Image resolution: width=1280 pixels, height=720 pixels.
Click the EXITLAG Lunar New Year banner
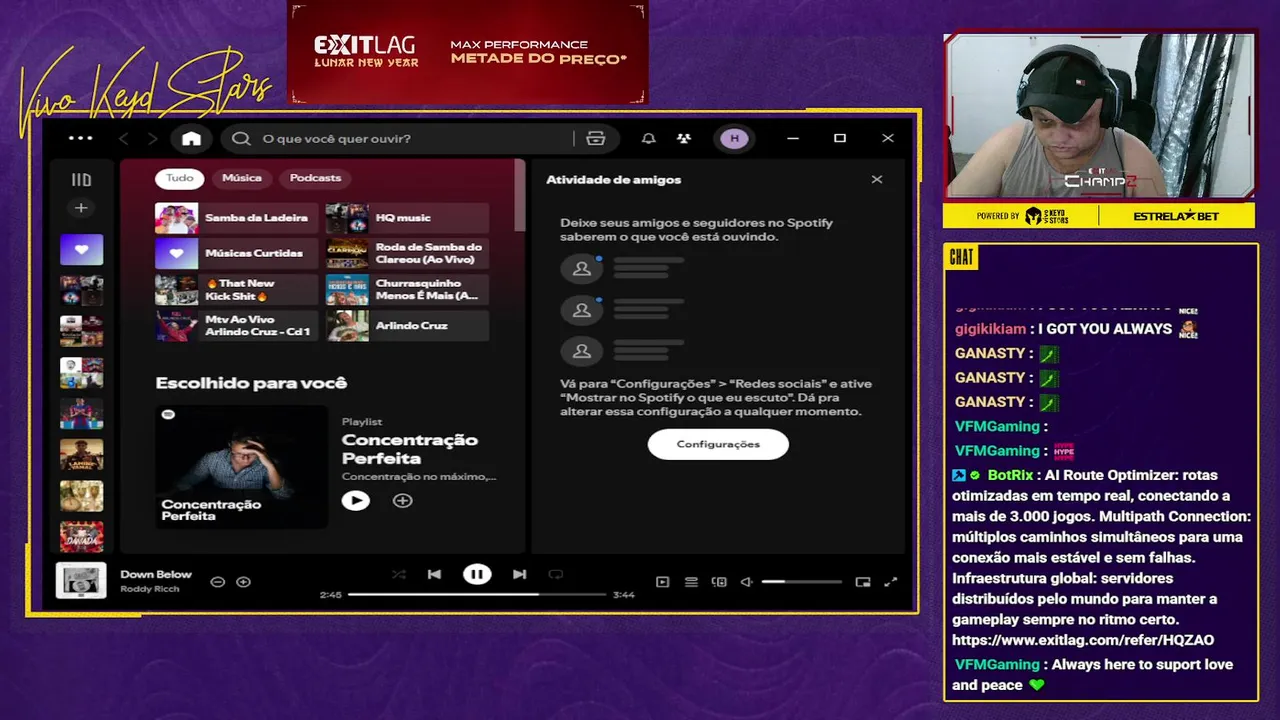[468, 52]
